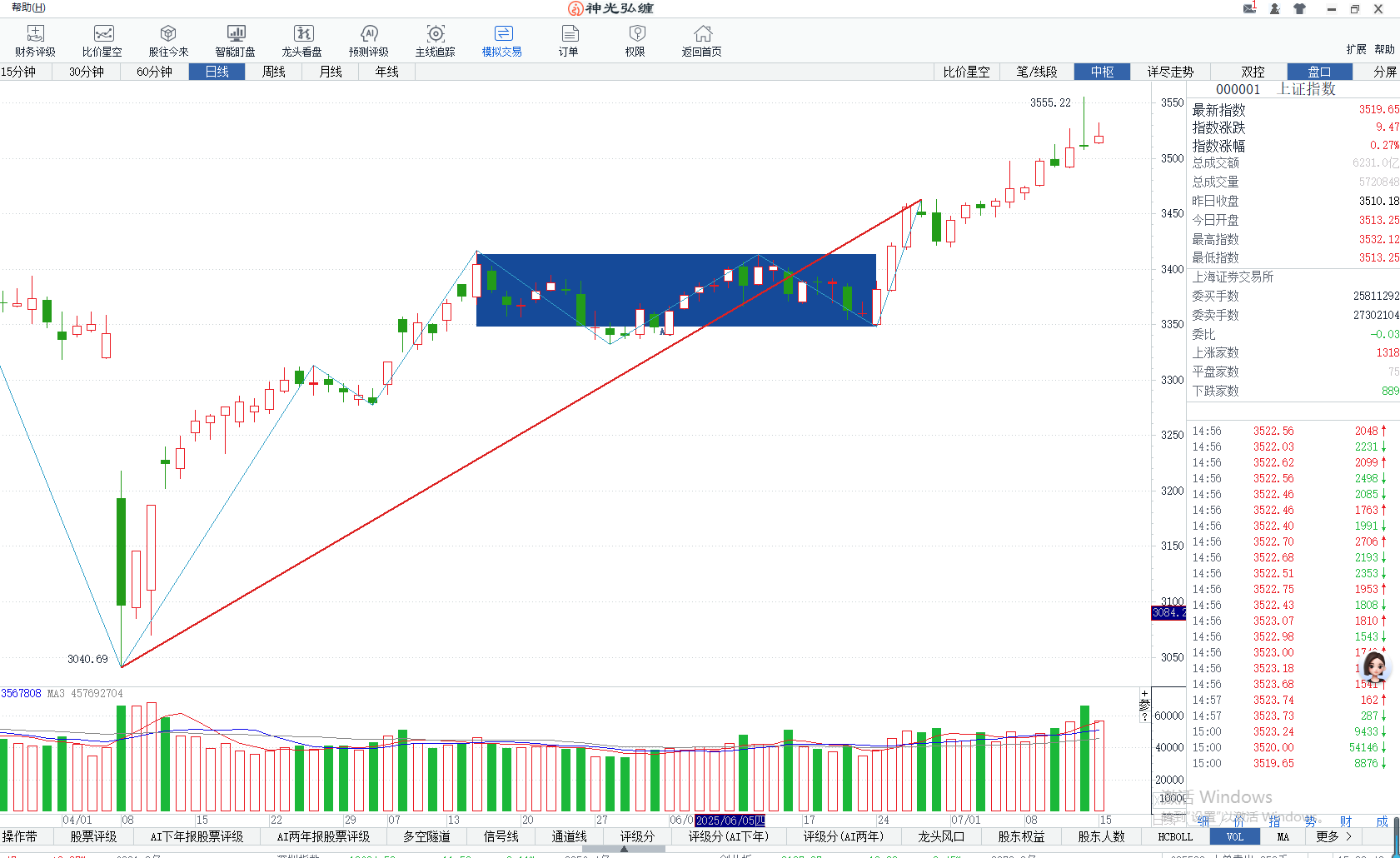
Task: Select the 日线 daily tab
Action: click(x=217, y=72)
